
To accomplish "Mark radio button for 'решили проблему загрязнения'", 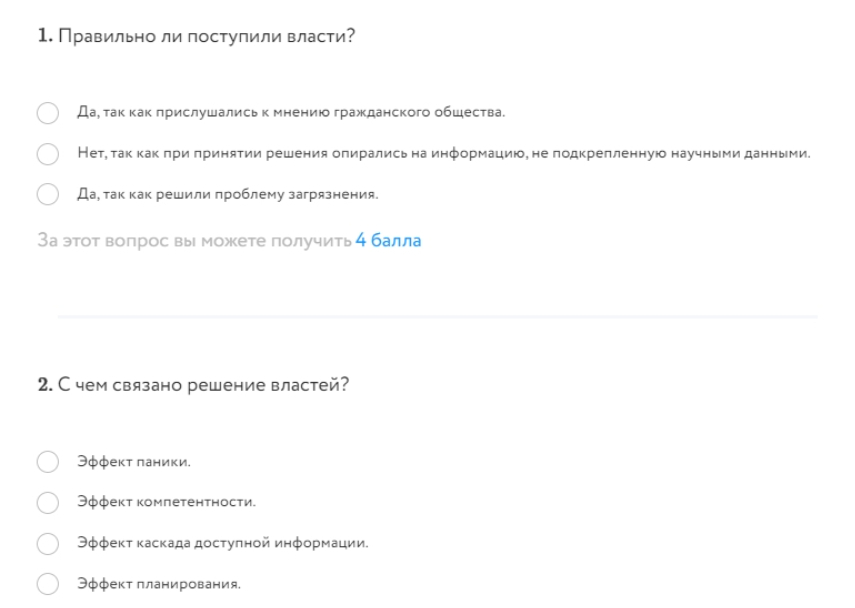I will pos(48,194).
